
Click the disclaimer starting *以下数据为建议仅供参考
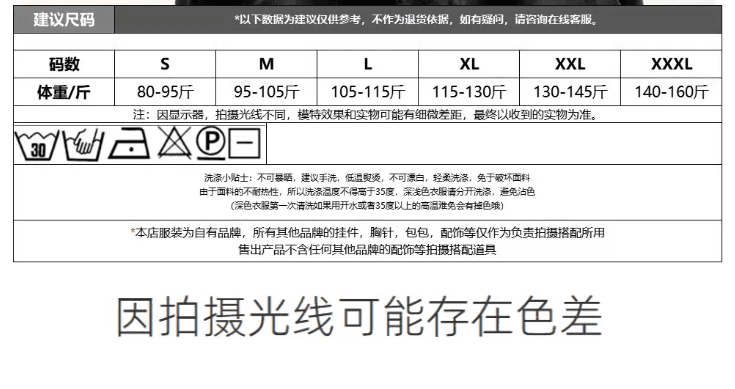click(416, 20)
